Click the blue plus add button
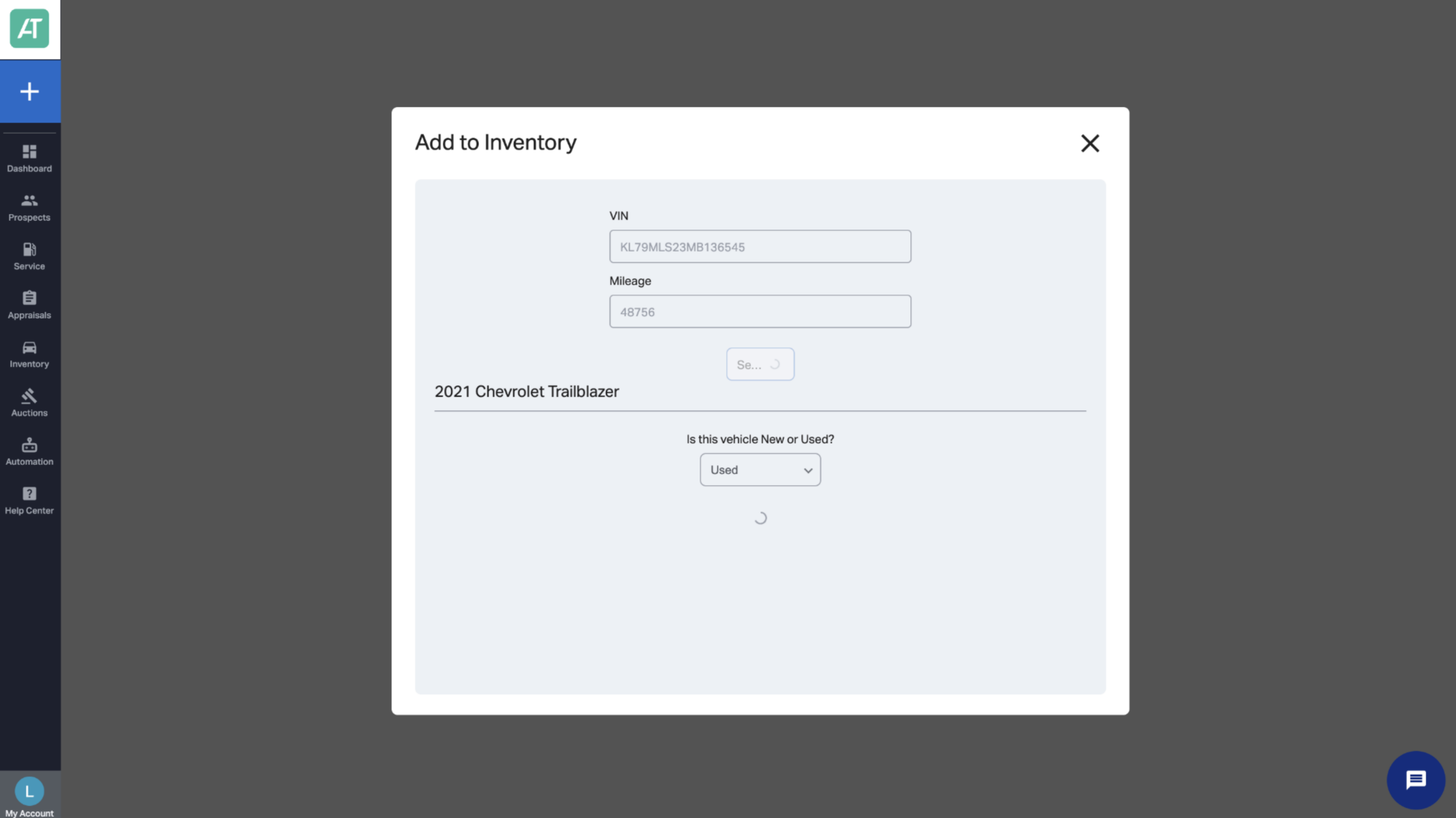 tap(30, 92)
